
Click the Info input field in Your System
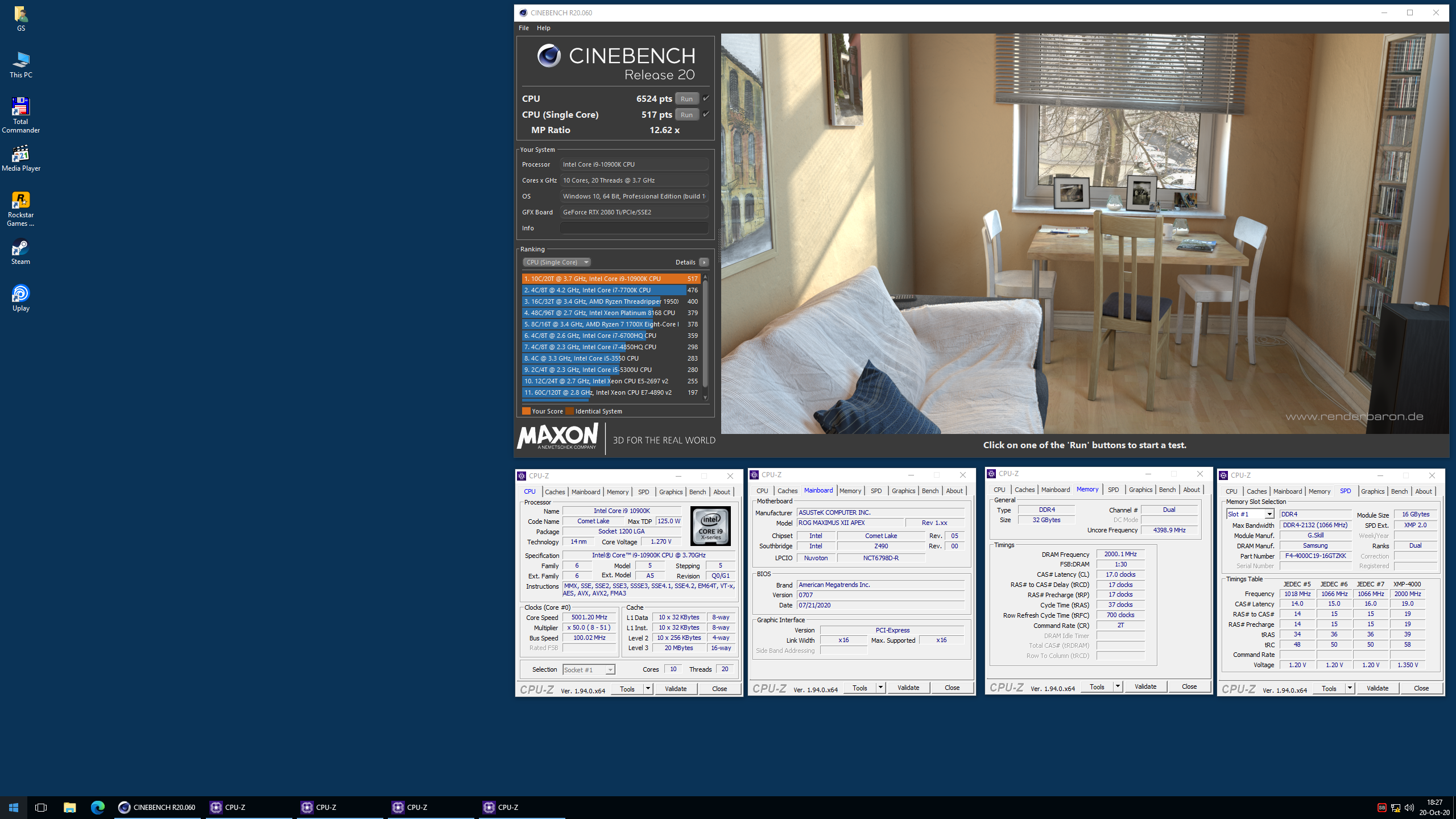634,228
